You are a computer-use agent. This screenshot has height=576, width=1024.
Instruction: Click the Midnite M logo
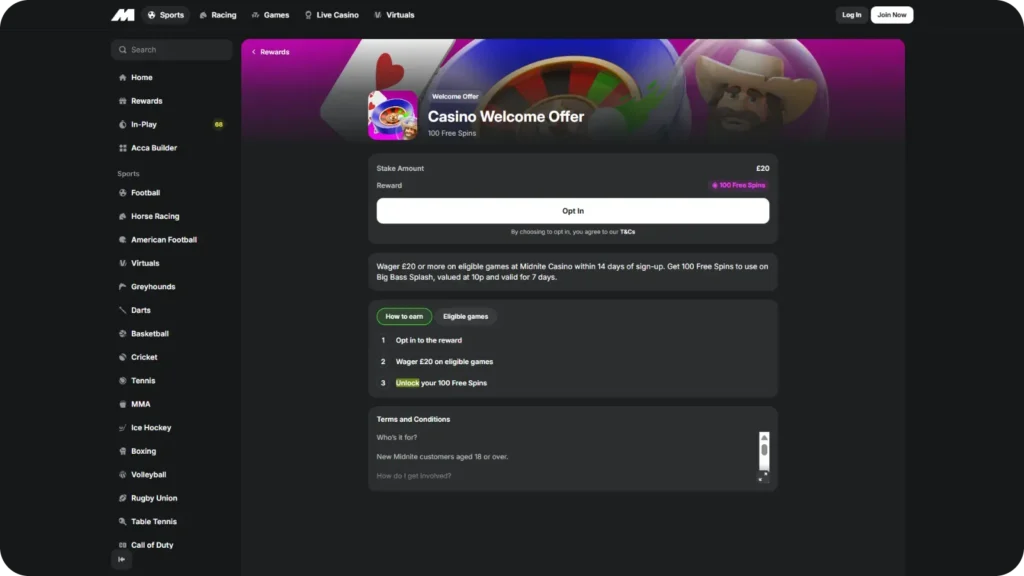point(123,15)
